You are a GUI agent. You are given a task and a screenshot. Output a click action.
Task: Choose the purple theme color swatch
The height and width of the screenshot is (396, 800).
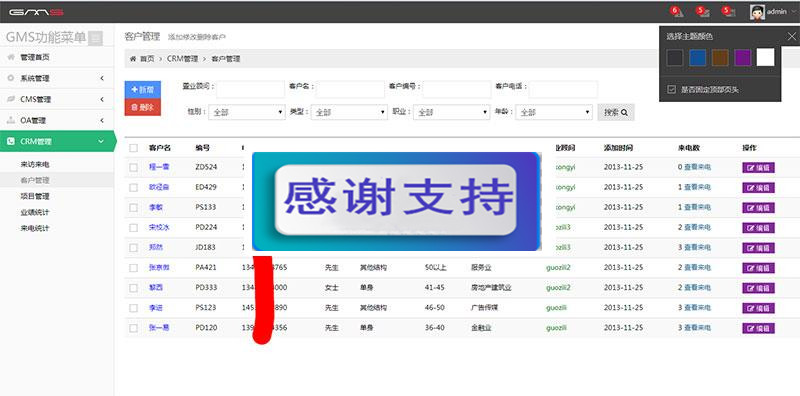[743, 58]
